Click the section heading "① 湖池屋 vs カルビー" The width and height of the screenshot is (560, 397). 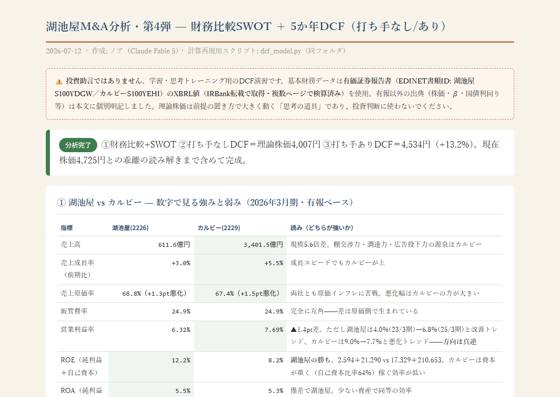[99, 202]
